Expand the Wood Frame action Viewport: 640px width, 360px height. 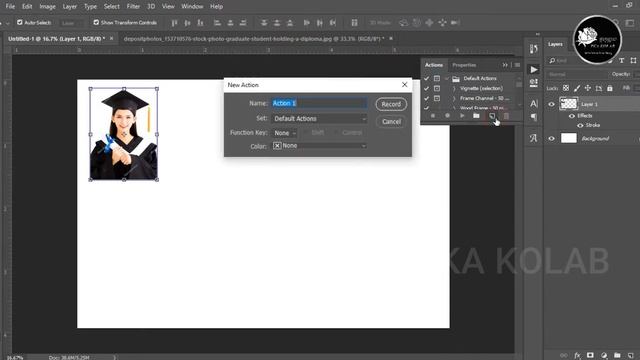point(454,108)
